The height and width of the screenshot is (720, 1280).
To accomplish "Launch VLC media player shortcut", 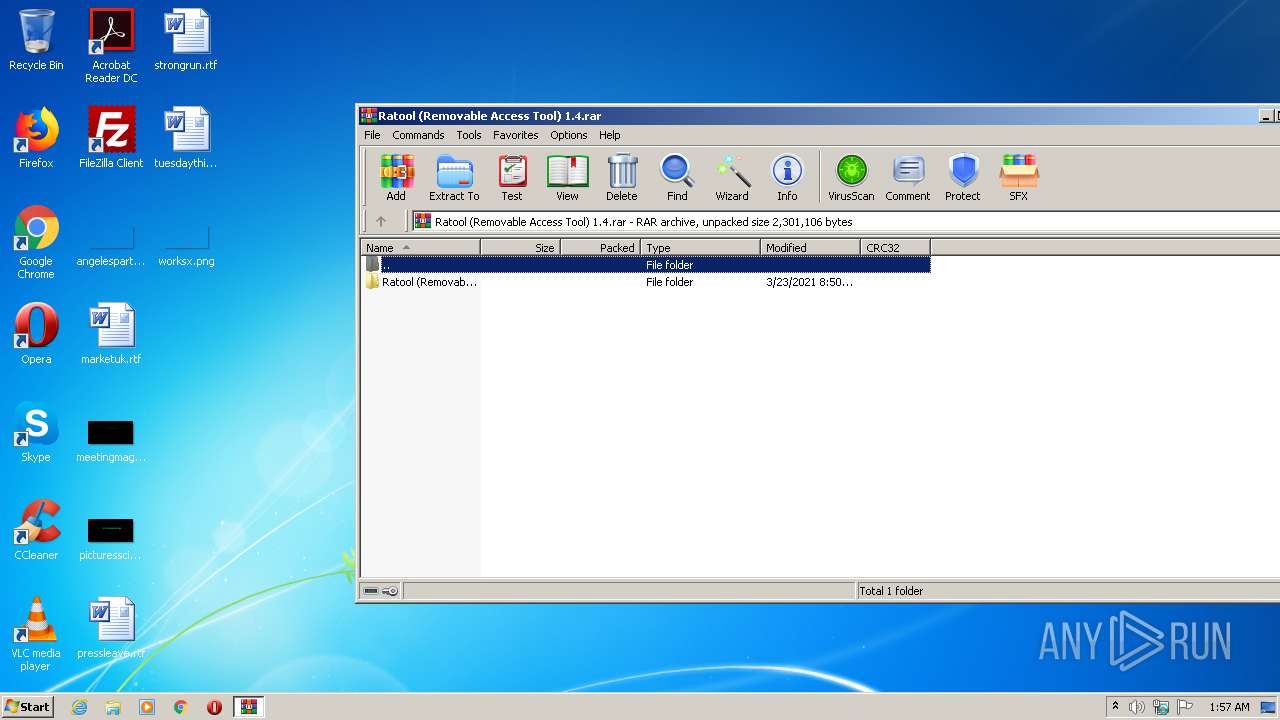I will coord(36,634).
